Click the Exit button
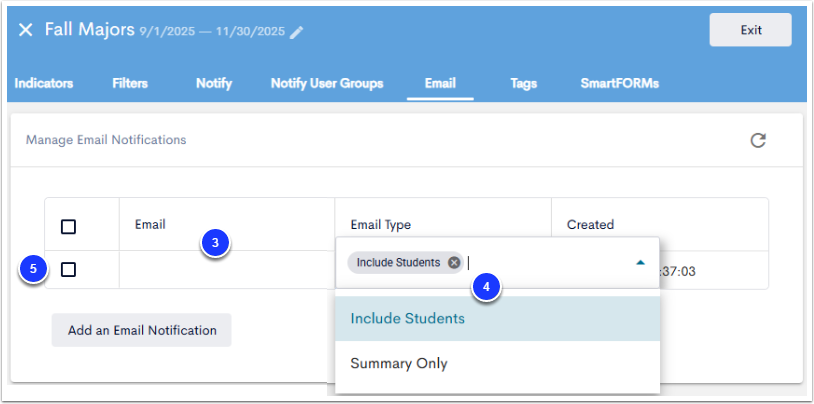 click(751, 30)
